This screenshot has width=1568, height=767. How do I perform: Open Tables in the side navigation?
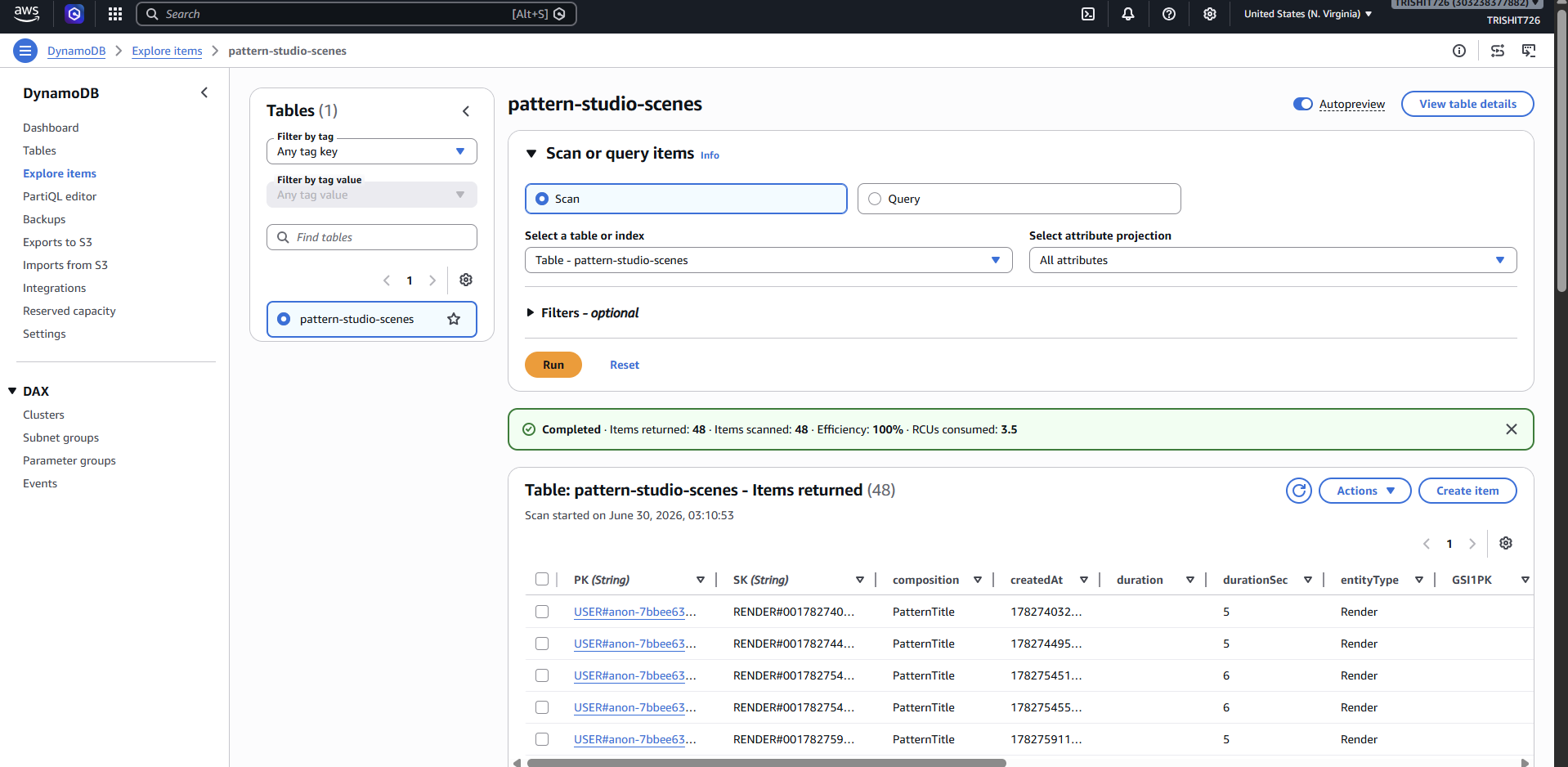pos(39,150)
